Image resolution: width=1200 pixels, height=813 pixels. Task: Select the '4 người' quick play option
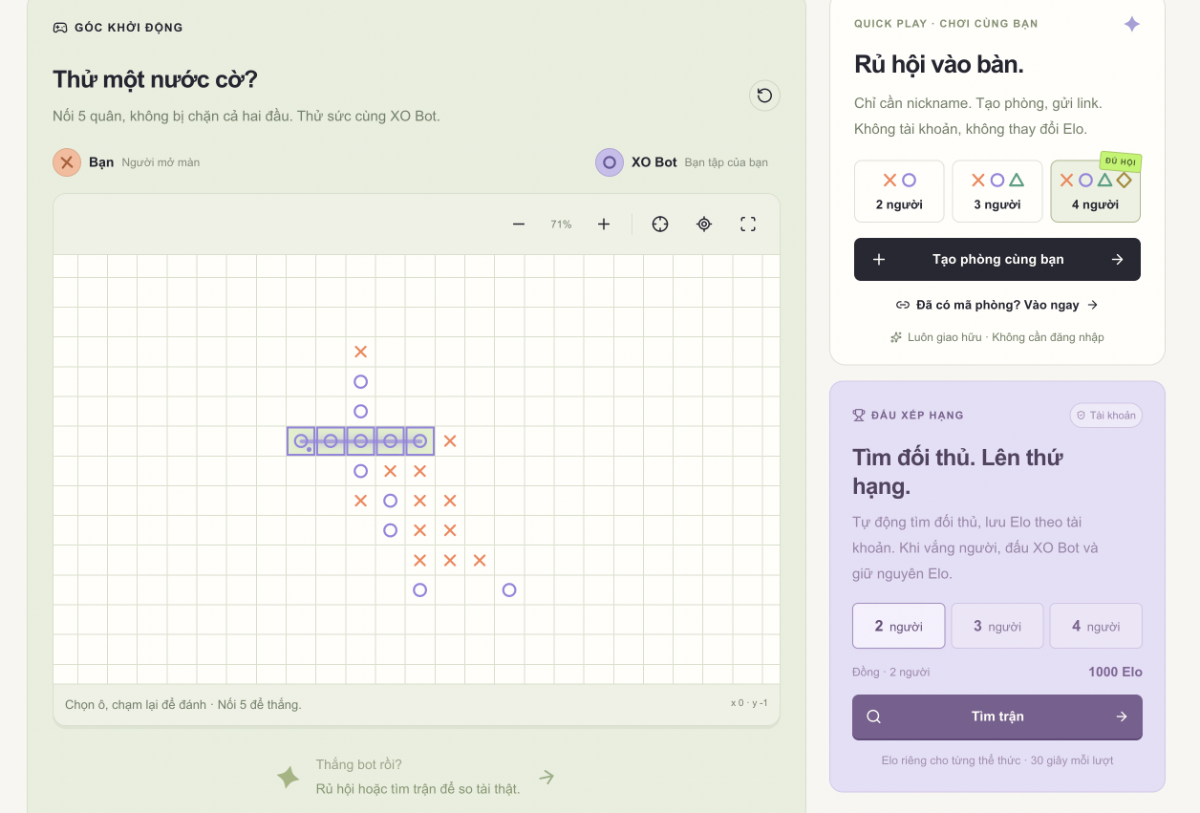(1095, 191)
